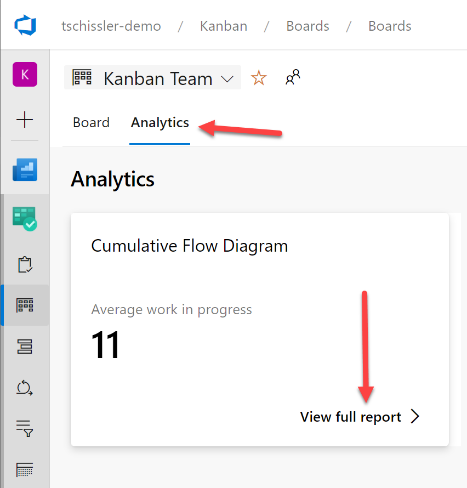This screenshot has width=467, height=488.
Task: Switch to the Board tab
Action: pos(91,122)
